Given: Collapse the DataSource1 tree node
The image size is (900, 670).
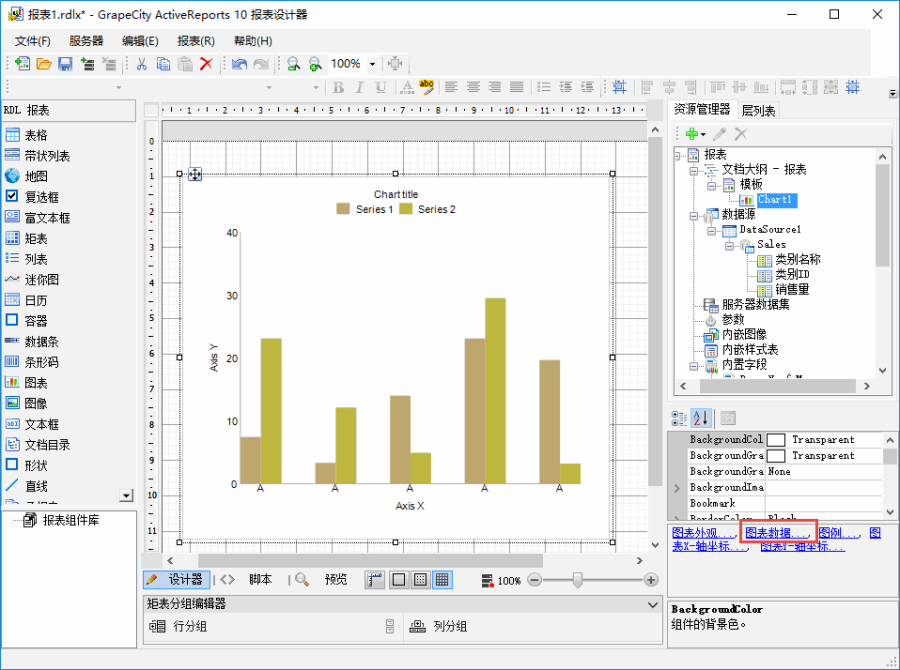Looking at the screenshot, I should 712,230.
